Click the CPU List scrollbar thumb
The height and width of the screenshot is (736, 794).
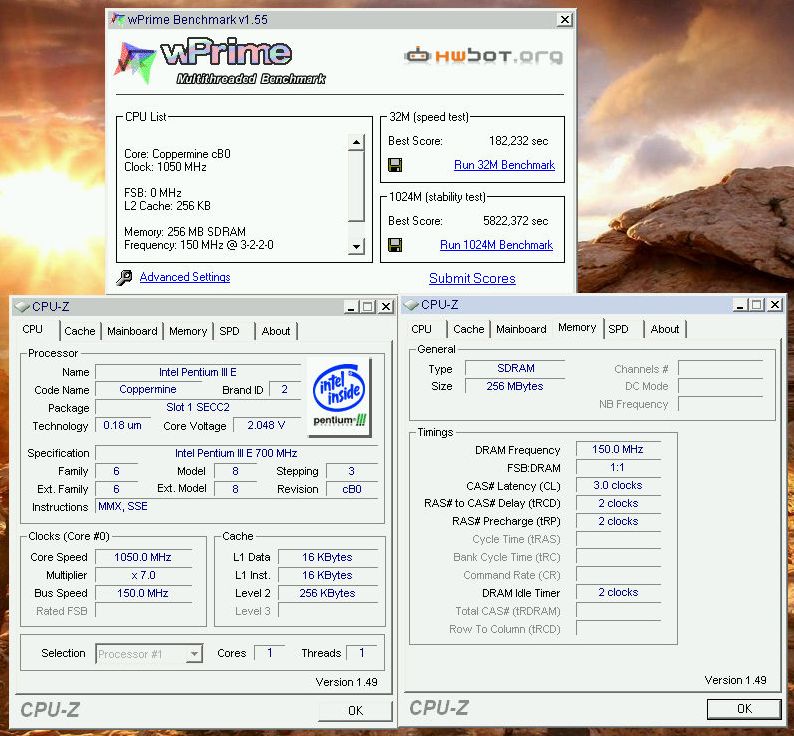coord(356,186)
